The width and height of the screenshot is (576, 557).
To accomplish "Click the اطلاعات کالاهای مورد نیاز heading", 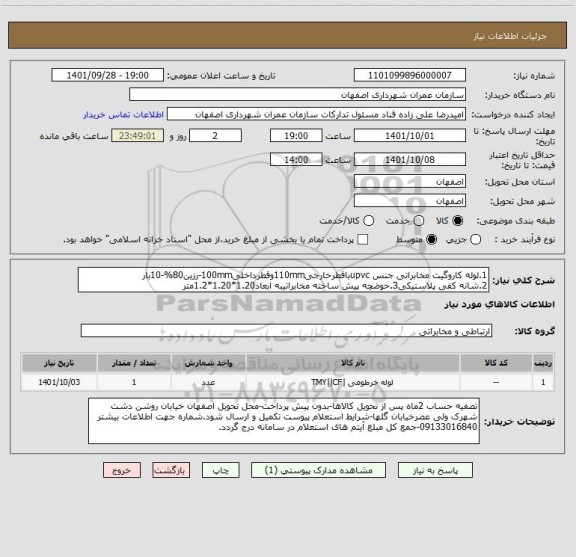I will (x=499, y=305).
